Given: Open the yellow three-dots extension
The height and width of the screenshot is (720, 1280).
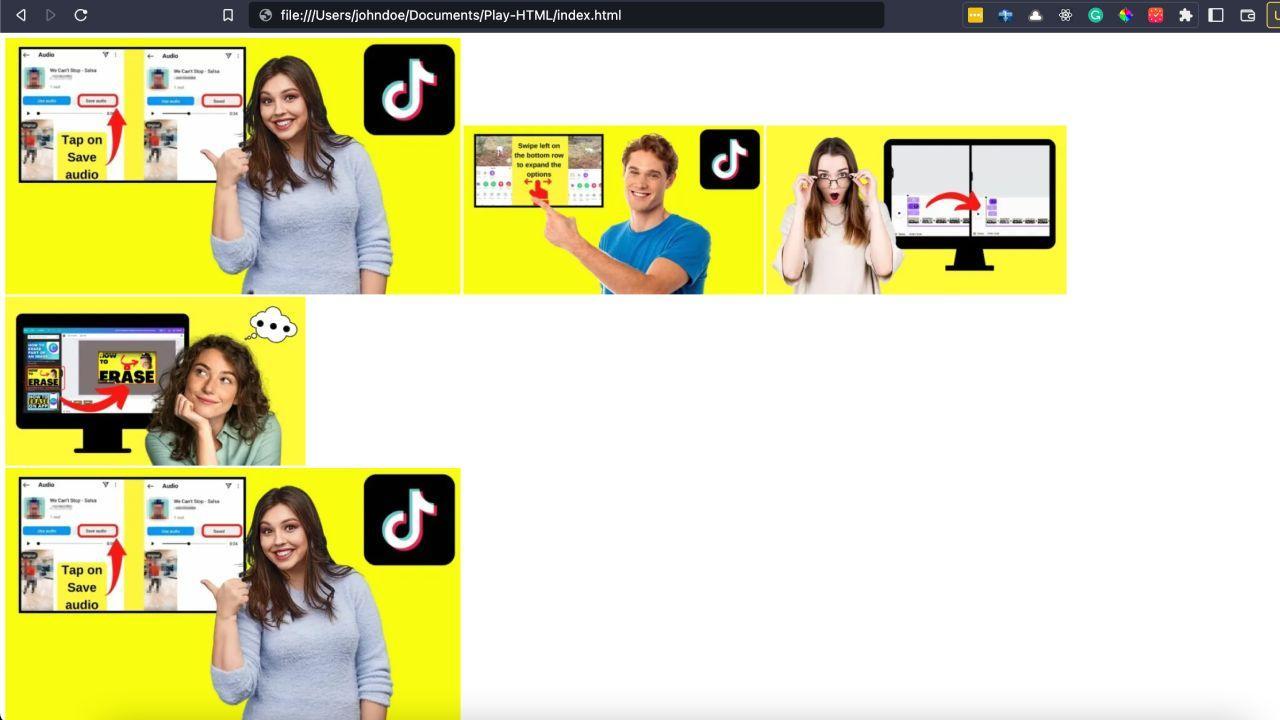Looking at the screenshot, I should [x=975, y=15].
